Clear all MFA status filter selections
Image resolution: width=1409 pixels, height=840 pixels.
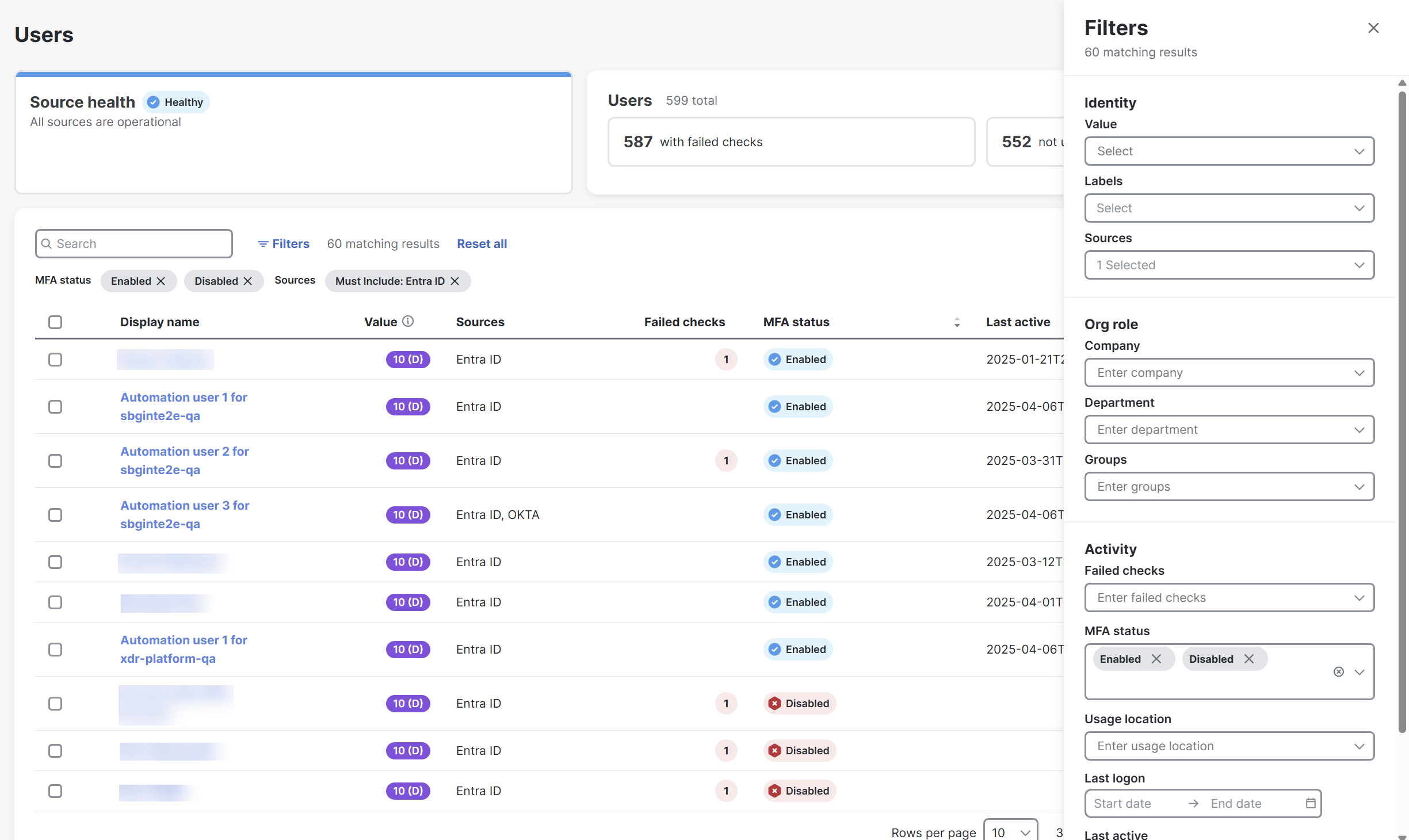click(x=1338, y=671)
